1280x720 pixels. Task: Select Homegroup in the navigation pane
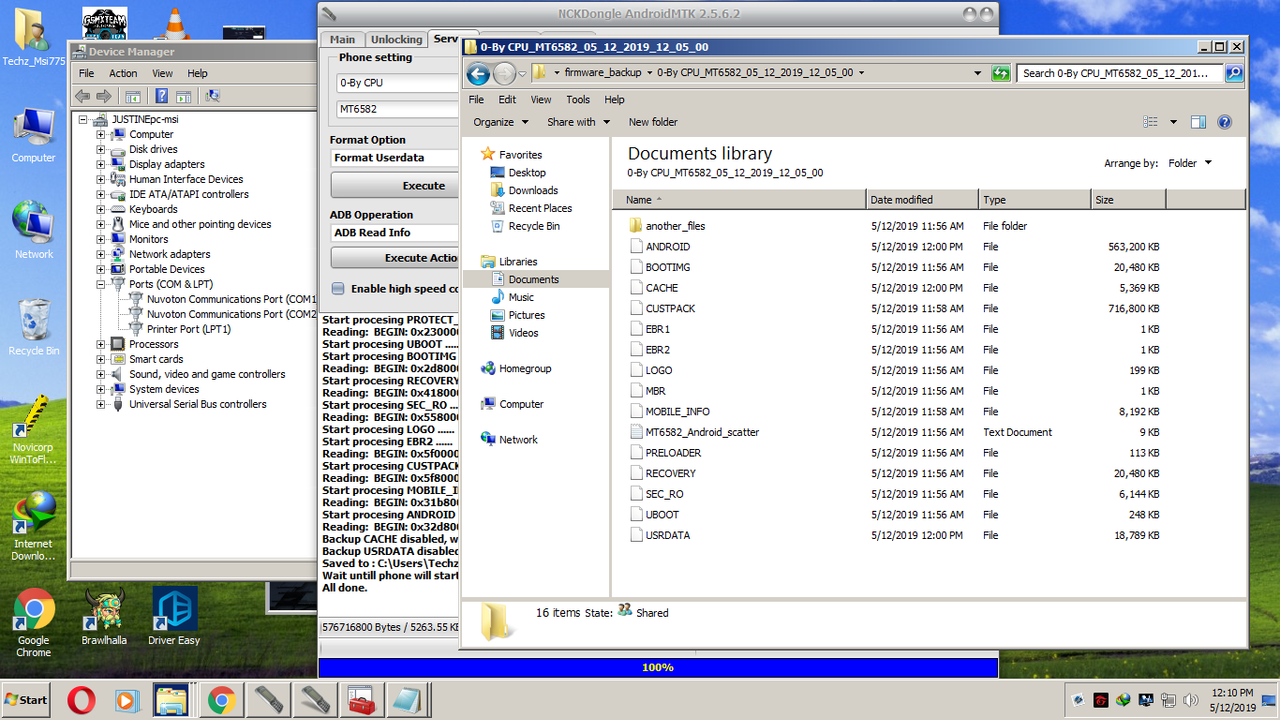pyautogui.click(x=525, y=369)
